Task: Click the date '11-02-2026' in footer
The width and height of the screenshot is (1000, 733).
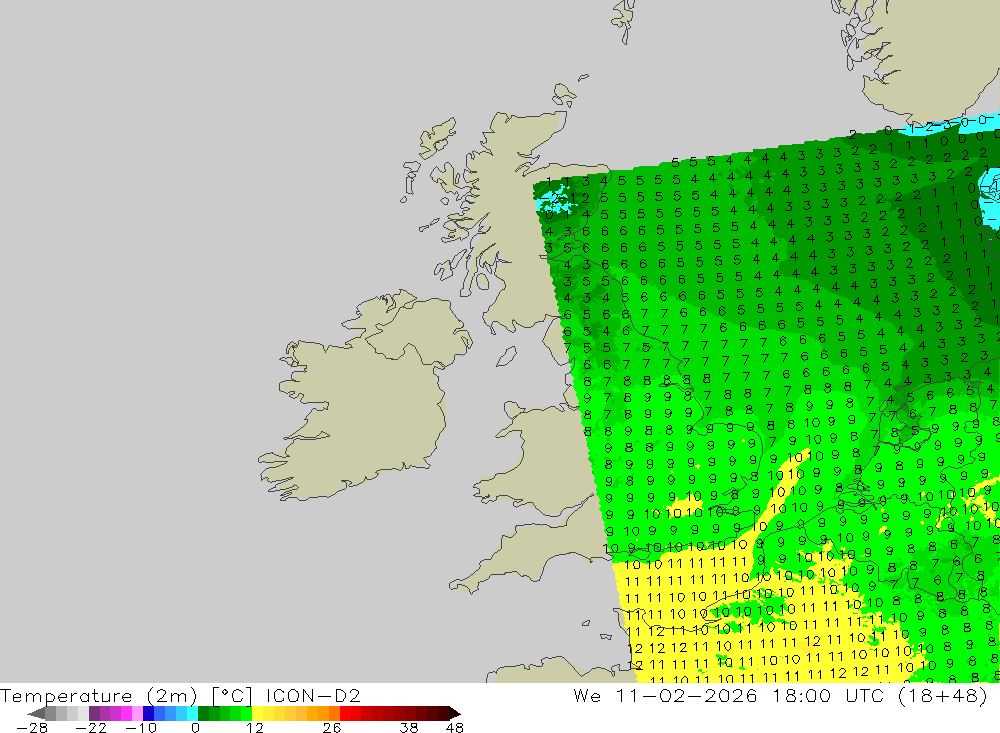Action: (x=686, y=695)
